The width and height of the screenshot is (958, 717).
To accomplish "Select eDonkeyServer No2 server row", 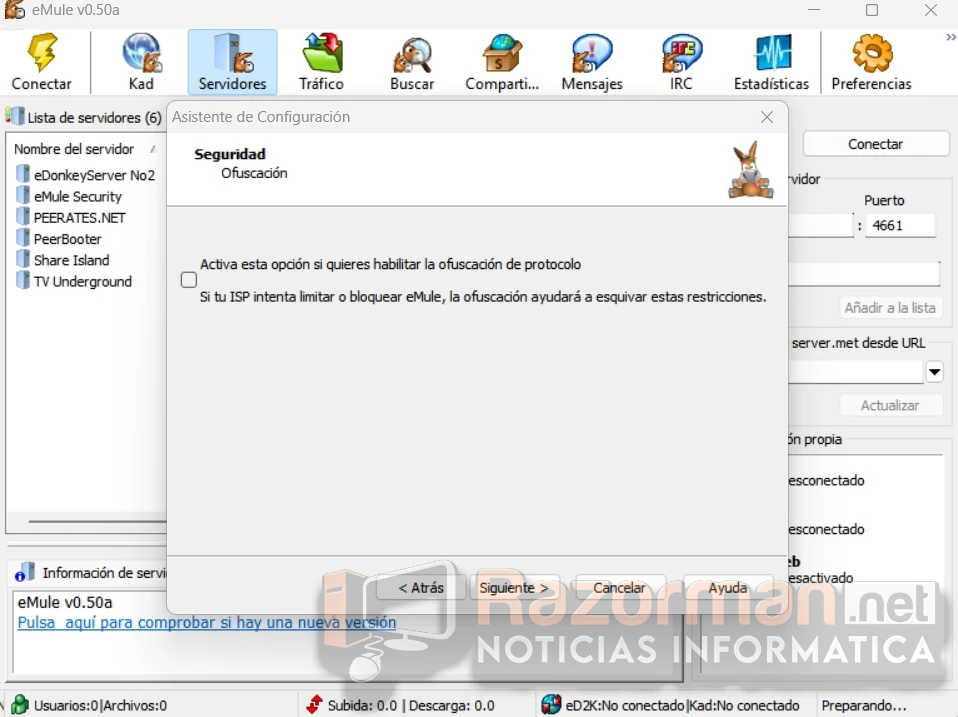I will pyautogui.click(x=86, y=175).
